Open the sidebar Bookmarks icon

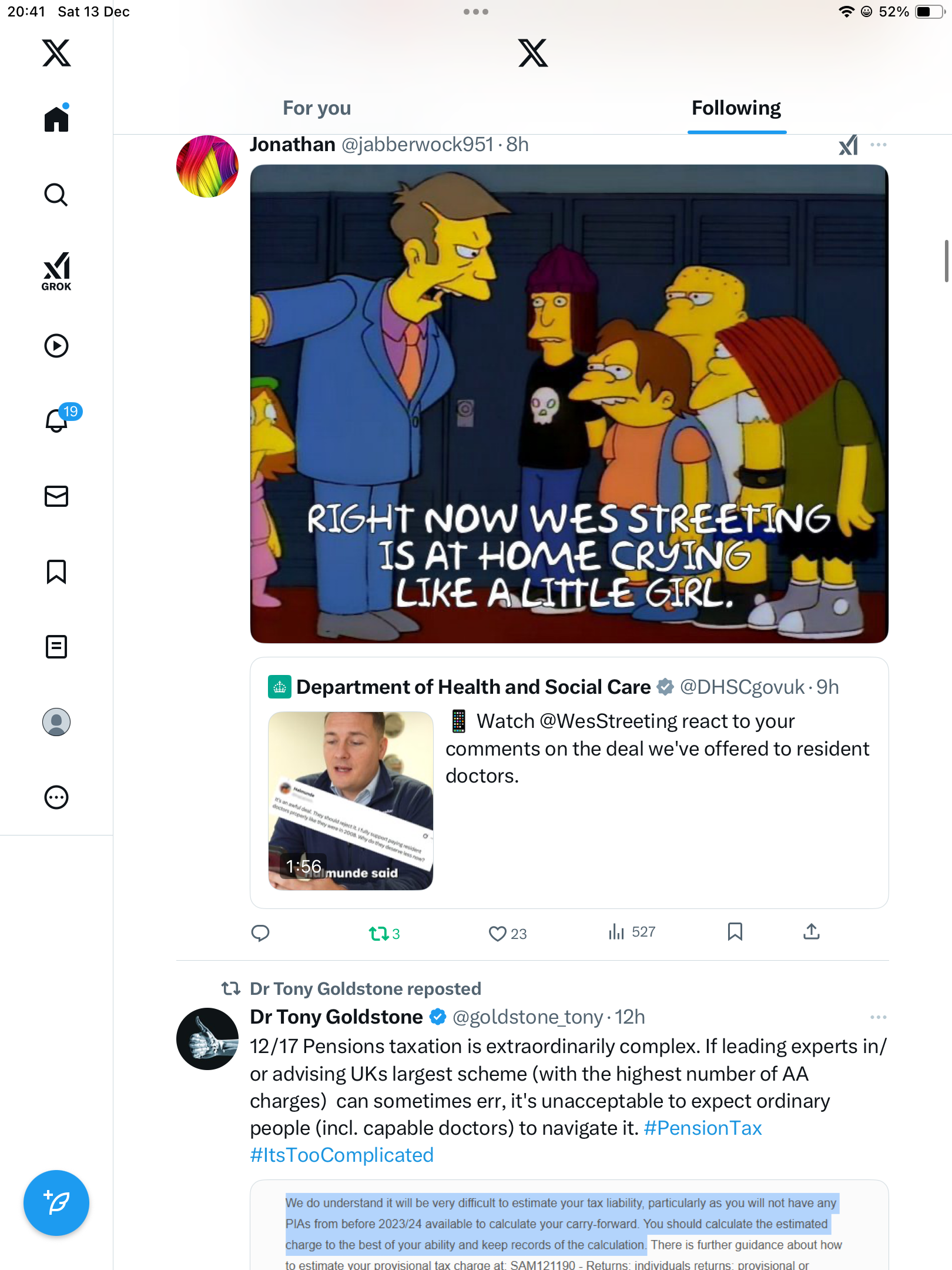[x=56, y=571]
